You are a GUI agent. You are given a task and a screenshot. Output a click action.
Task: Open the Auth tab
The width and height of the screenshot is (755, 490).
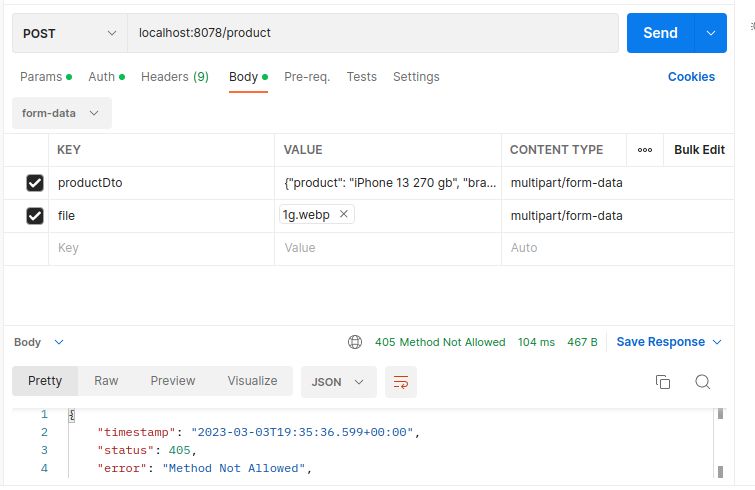pyautogui.click(x=106, y=77)
